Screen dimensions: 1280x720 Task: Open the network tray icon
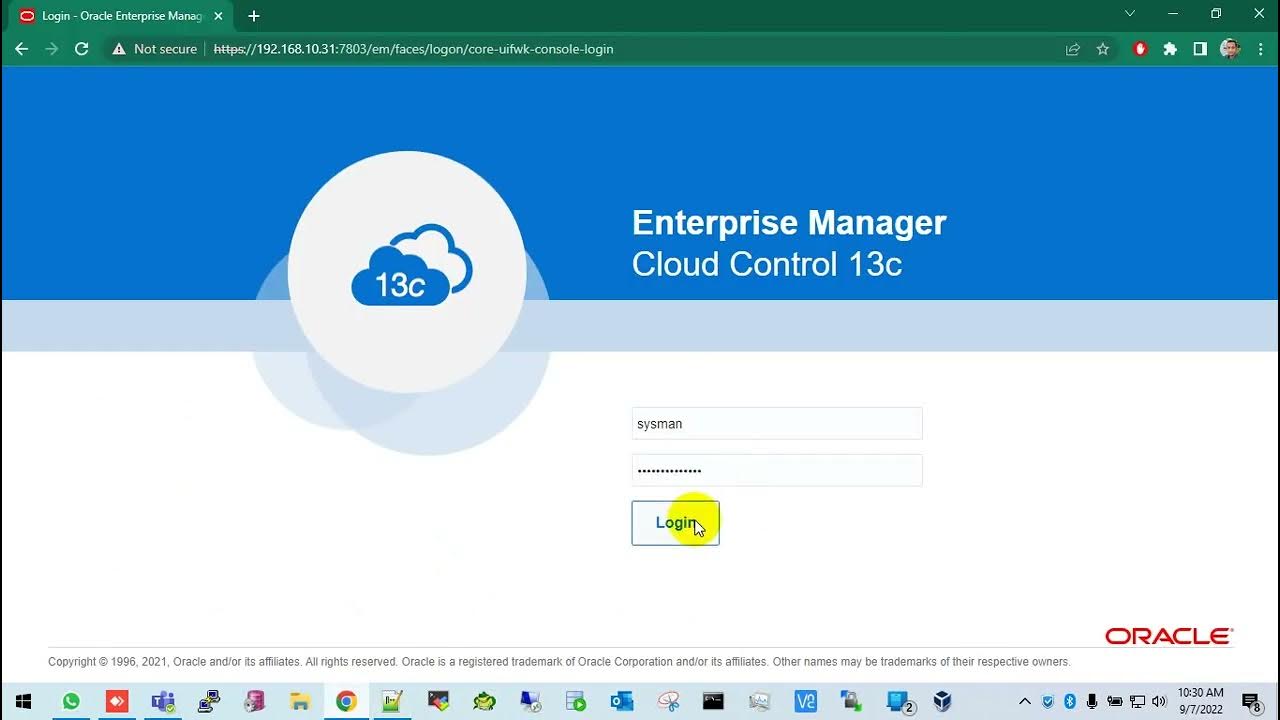pyautogui.click(x=1137, y=702)
